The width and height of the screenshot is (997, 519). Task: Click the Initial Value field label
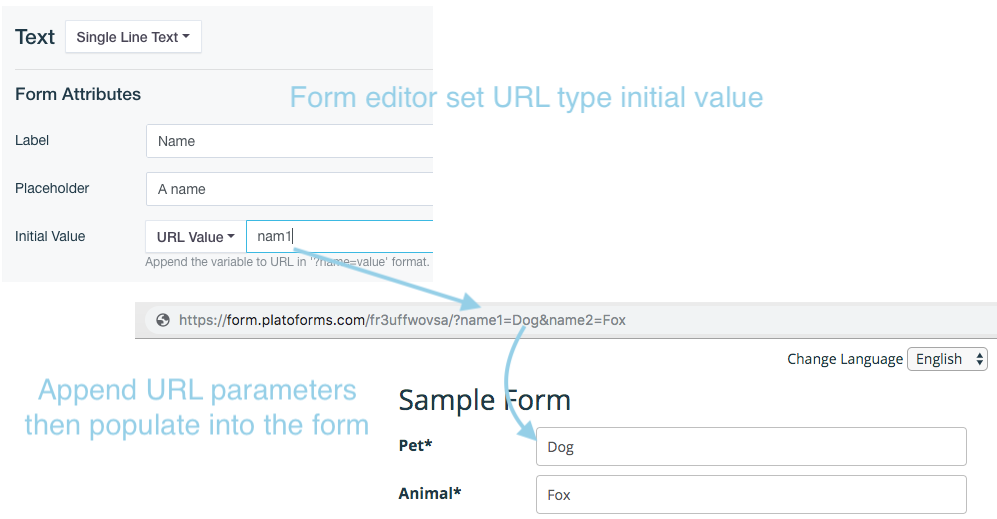(x=50, y=237)
